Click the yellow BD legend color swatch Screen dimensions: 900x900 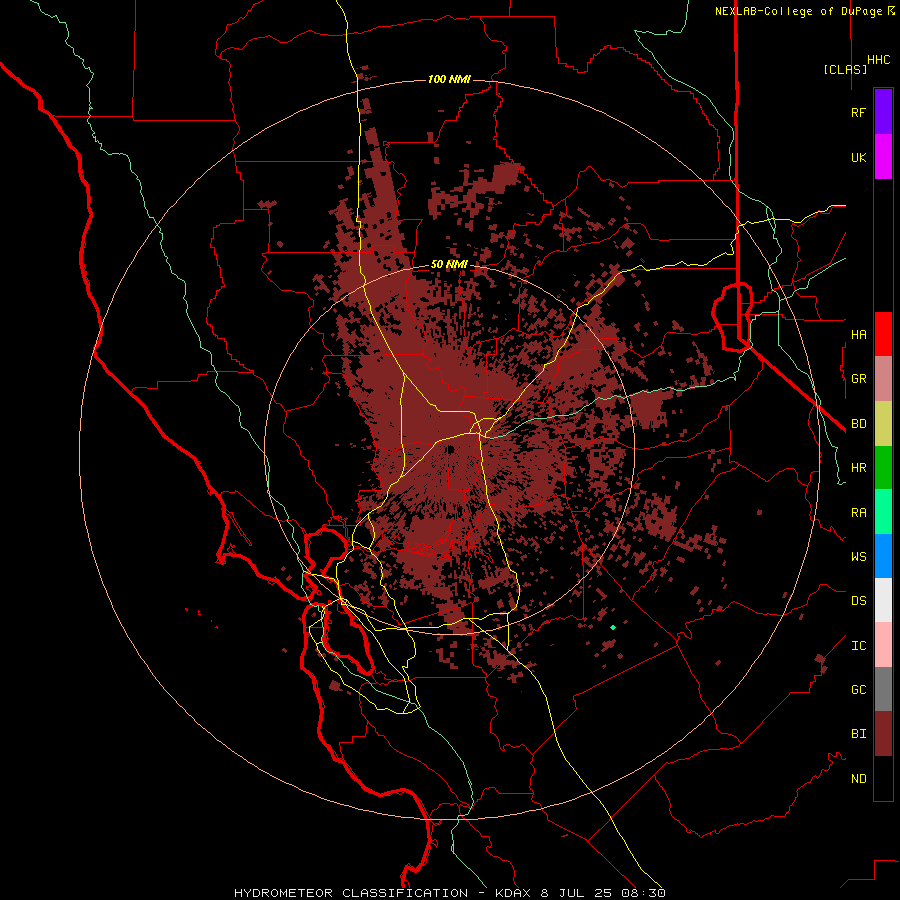point(883,423)
